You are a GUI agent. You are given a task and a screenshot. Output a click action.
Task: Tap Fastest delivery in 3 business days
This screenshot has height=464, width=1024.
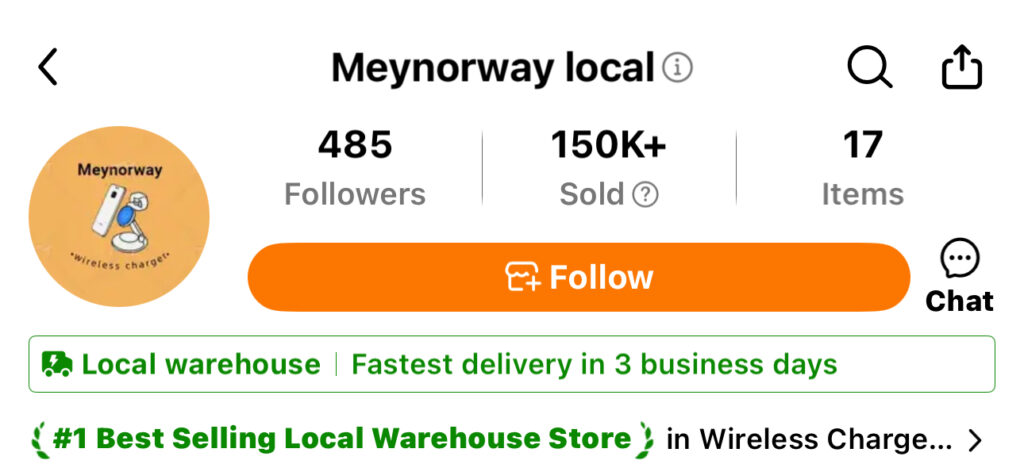[594, 364]
